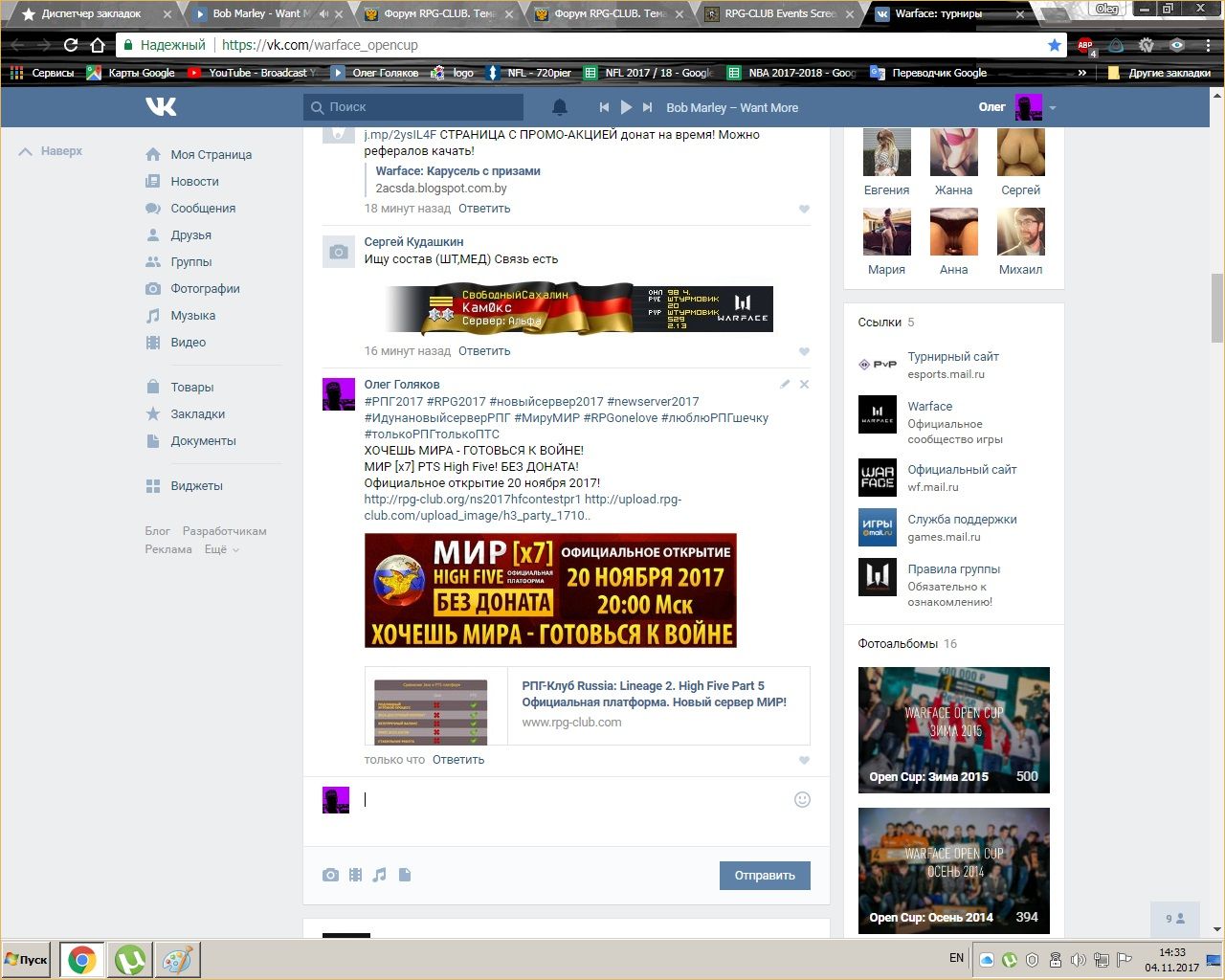Open the emoji smiley picker
1225x980 pixels.
[x=802, y=799]
